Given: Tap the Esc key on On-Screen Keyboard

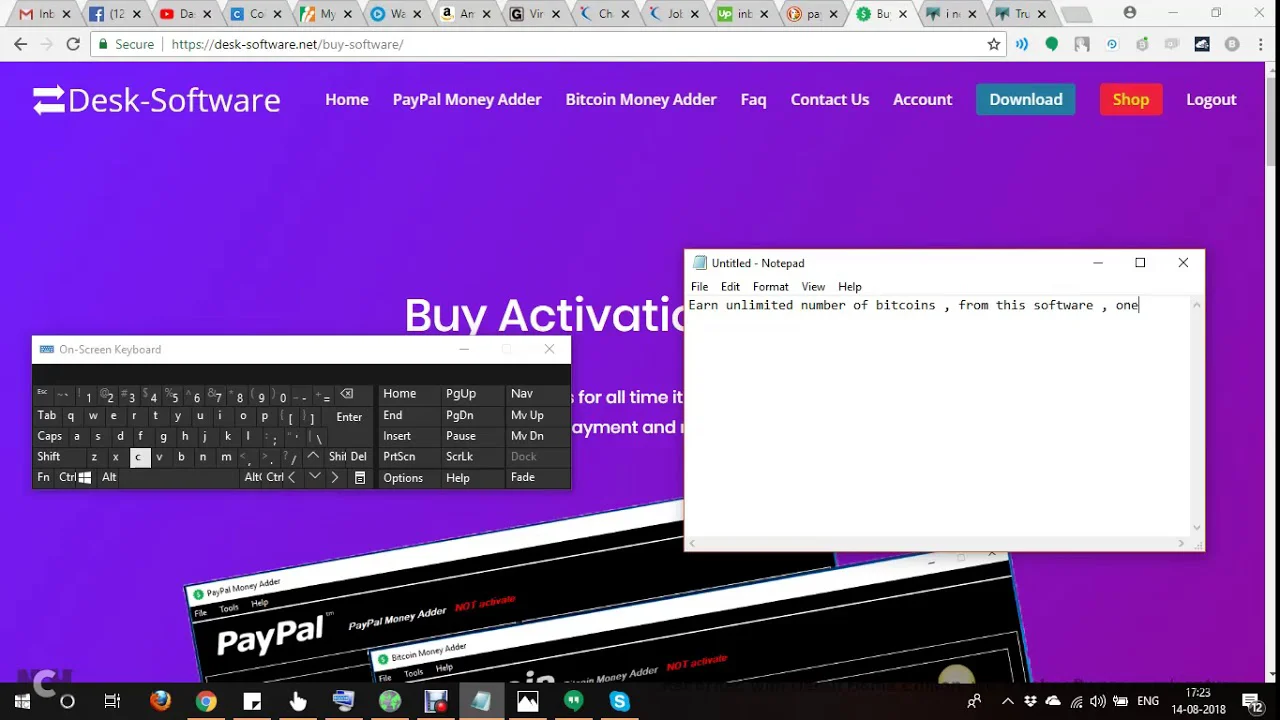Looking at the screenshot, I should point(42,394).
